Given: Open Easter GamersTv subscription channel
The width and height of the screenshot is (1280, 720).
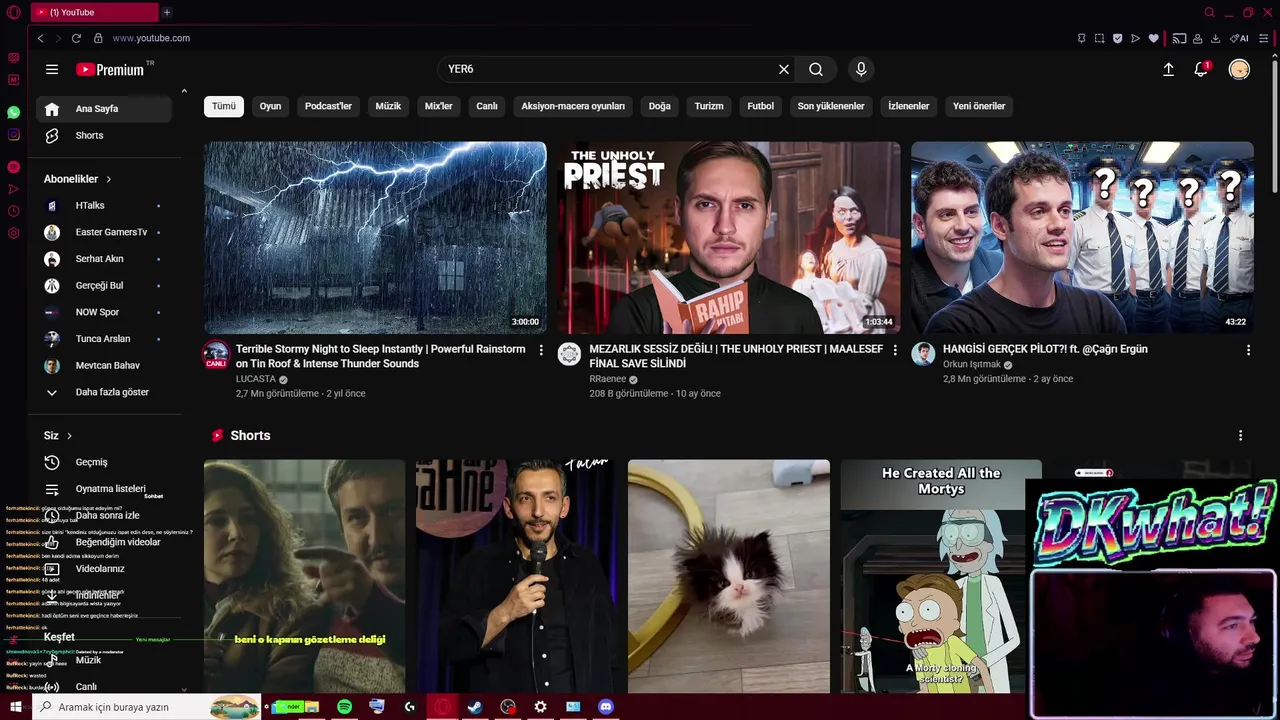Looking at the screenshot, I should [x=104, y=232].
